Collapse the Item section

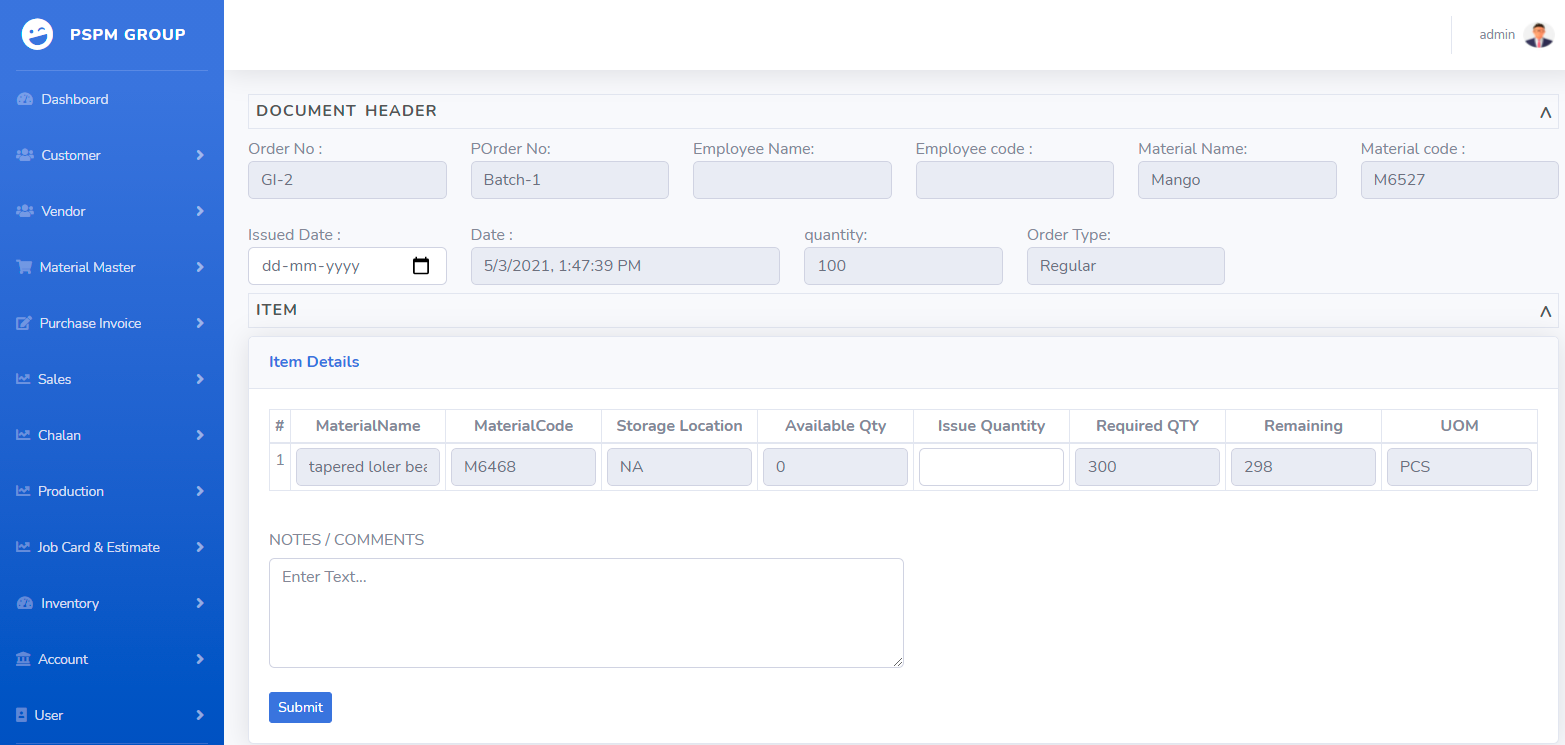1545,311
